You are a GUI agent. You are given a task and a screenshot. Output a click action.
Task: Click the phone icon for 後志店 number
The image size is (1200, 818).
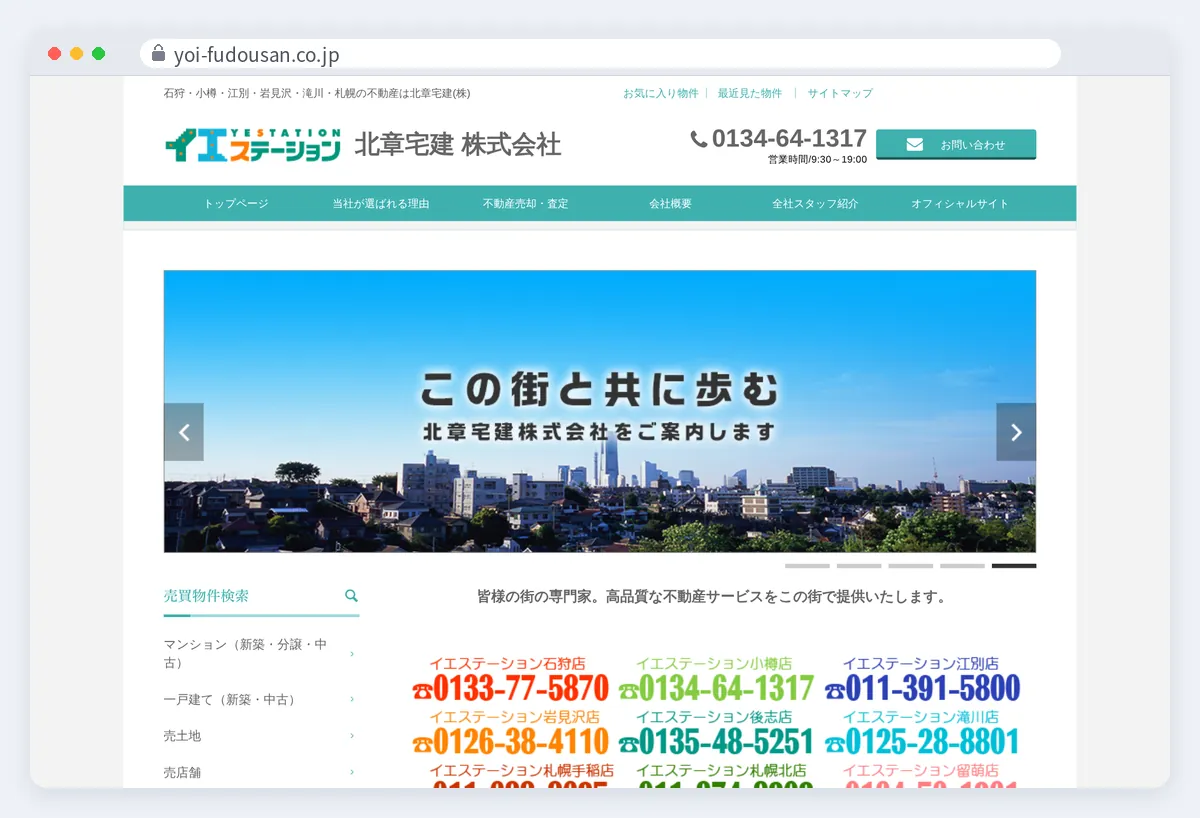(628, 743)
